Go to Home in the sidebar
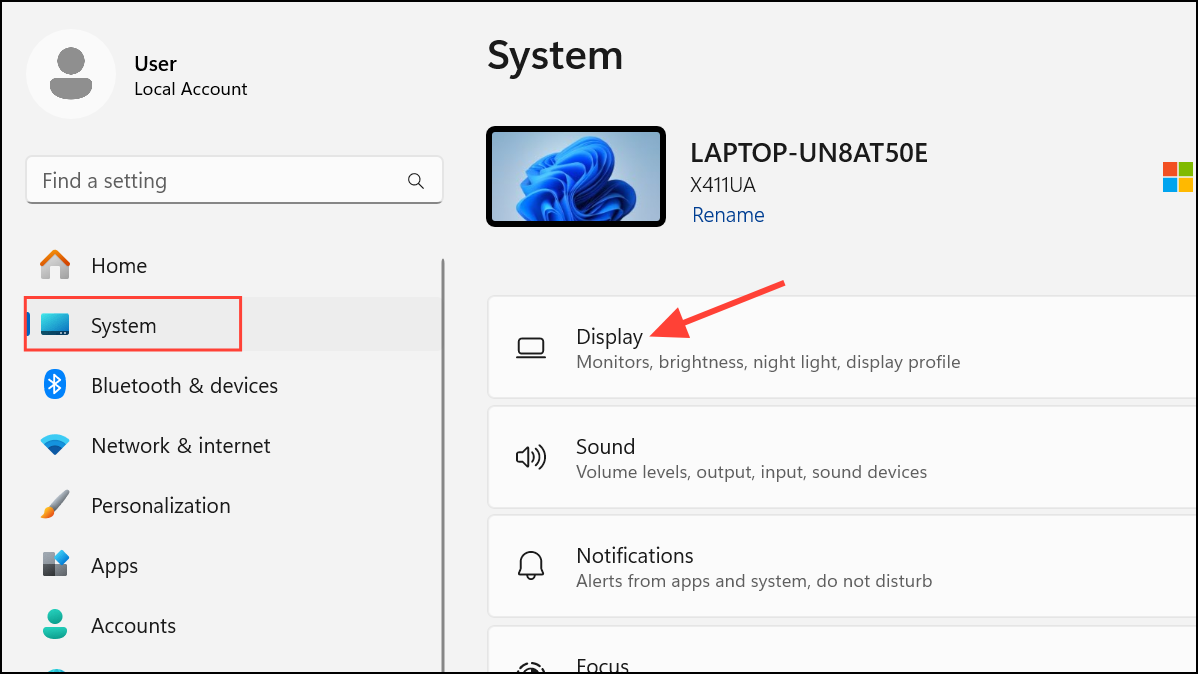Viewport: 1198px width, 674px height. (x=118, y=266)
